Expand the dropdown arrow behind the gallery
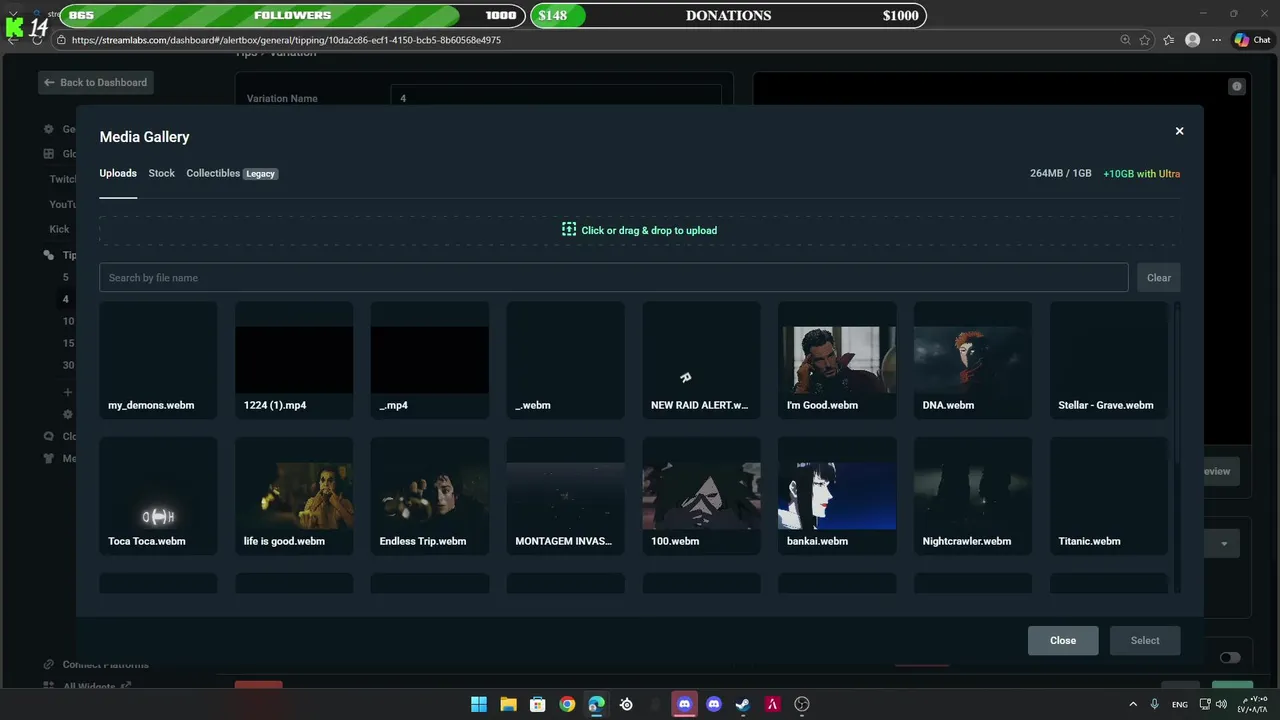Viewport: 1280px width, 720px height. 1224,544
